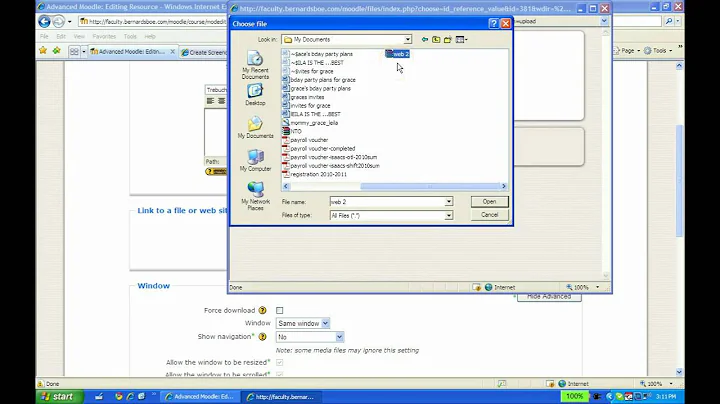The image size is (720, 404).
Task: Open View menu in Internet Explorer
Action: coord(79,36)
